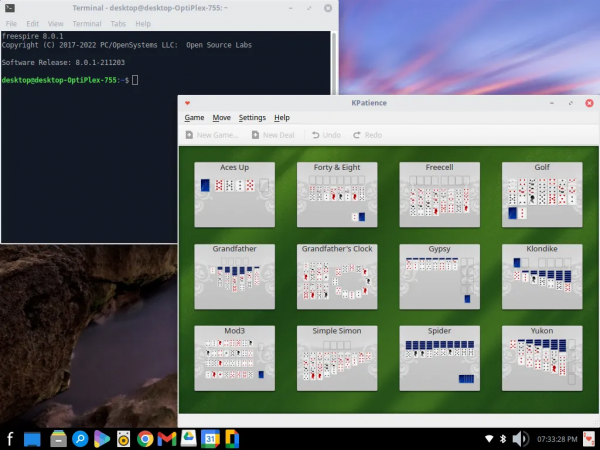Click the network tray icon
Screen dimensions: 600x450
(x=489, y=439)
